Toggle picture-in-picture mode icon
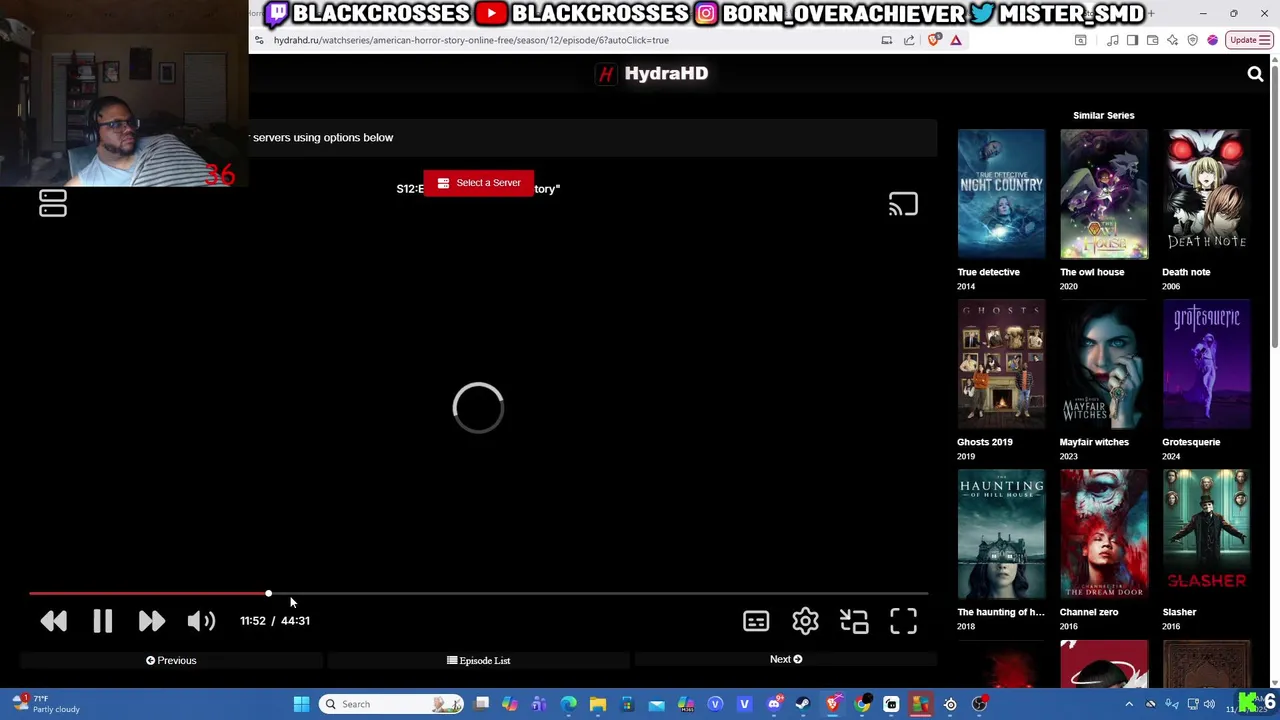The height and width of the screenshot is (720, 1280). tap(854, 621)
